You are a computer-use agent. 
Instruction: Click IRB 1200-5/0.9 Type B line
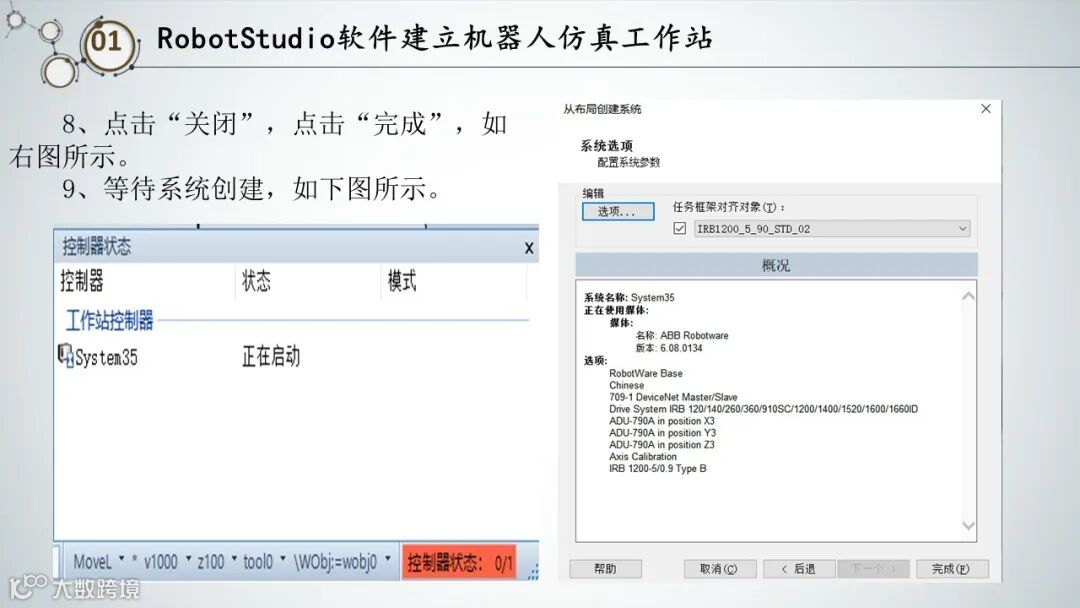point(658,468)
